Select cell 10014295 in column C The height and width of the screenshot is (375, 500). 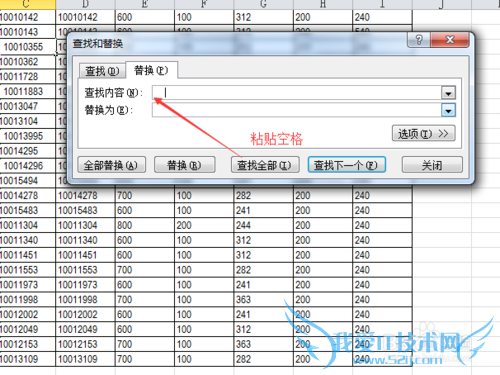click(28, 151)
